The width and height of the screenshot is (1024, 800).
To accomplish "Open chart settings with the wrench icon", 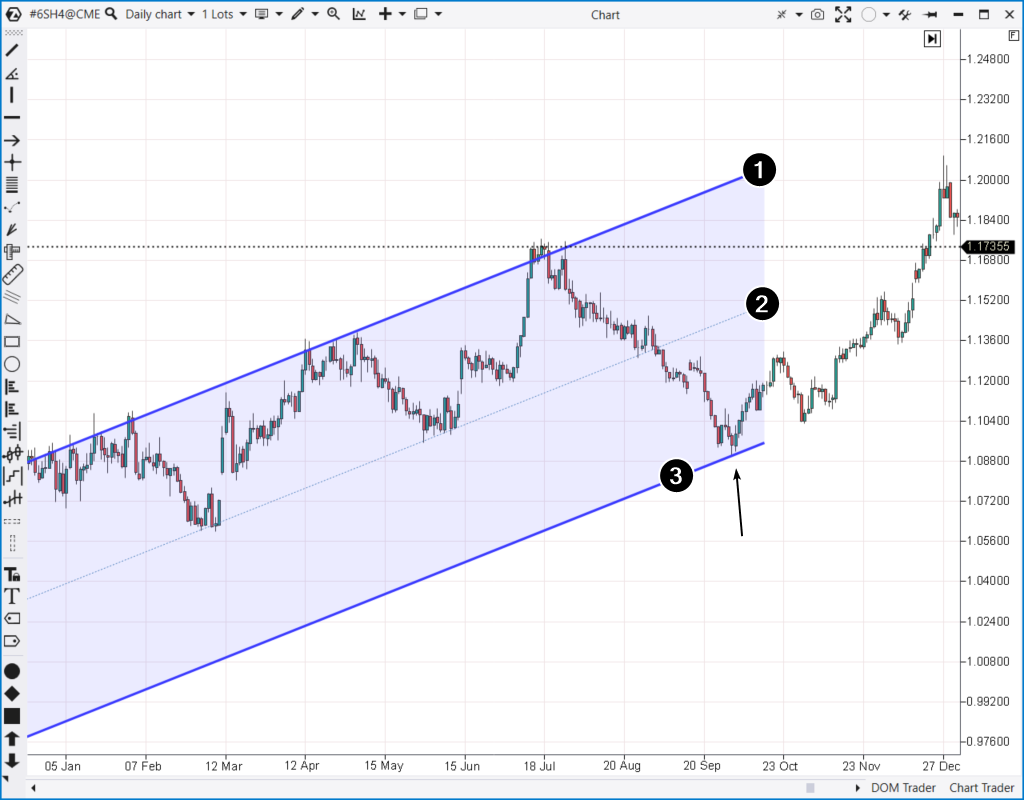I will [905, 14].
